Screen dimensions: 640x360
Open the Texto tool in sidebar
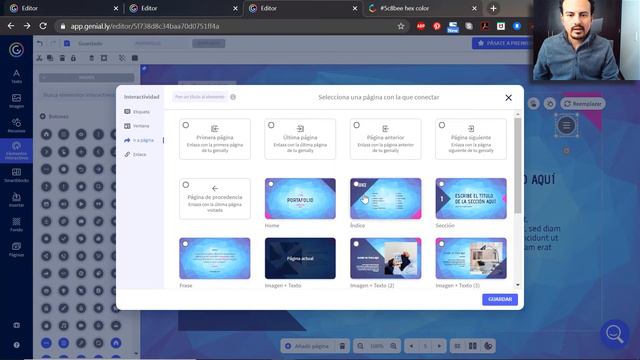(16, 76)
